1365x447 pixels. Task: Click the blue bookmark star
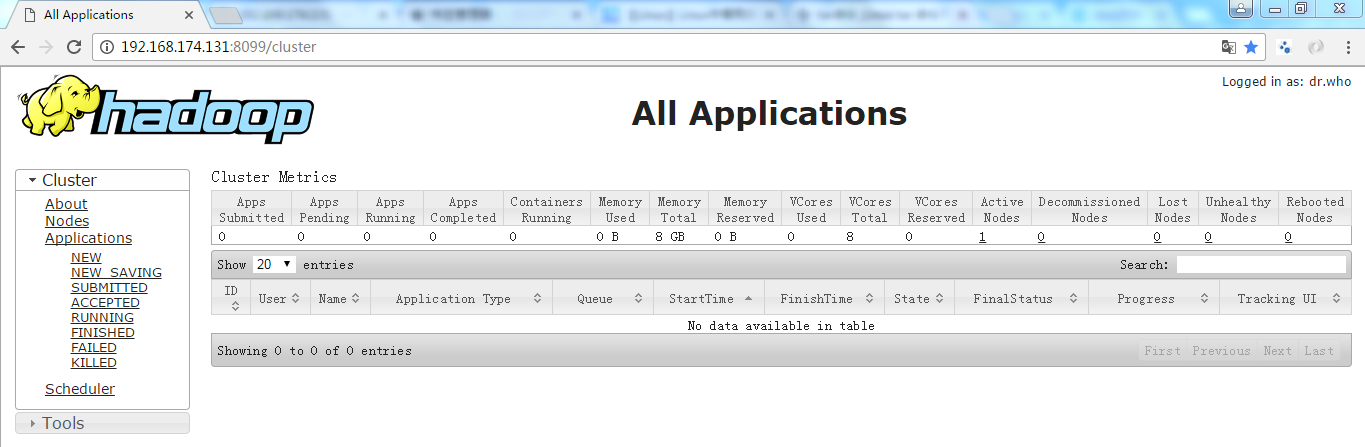pyautogui.click(x=1251, y=47)
